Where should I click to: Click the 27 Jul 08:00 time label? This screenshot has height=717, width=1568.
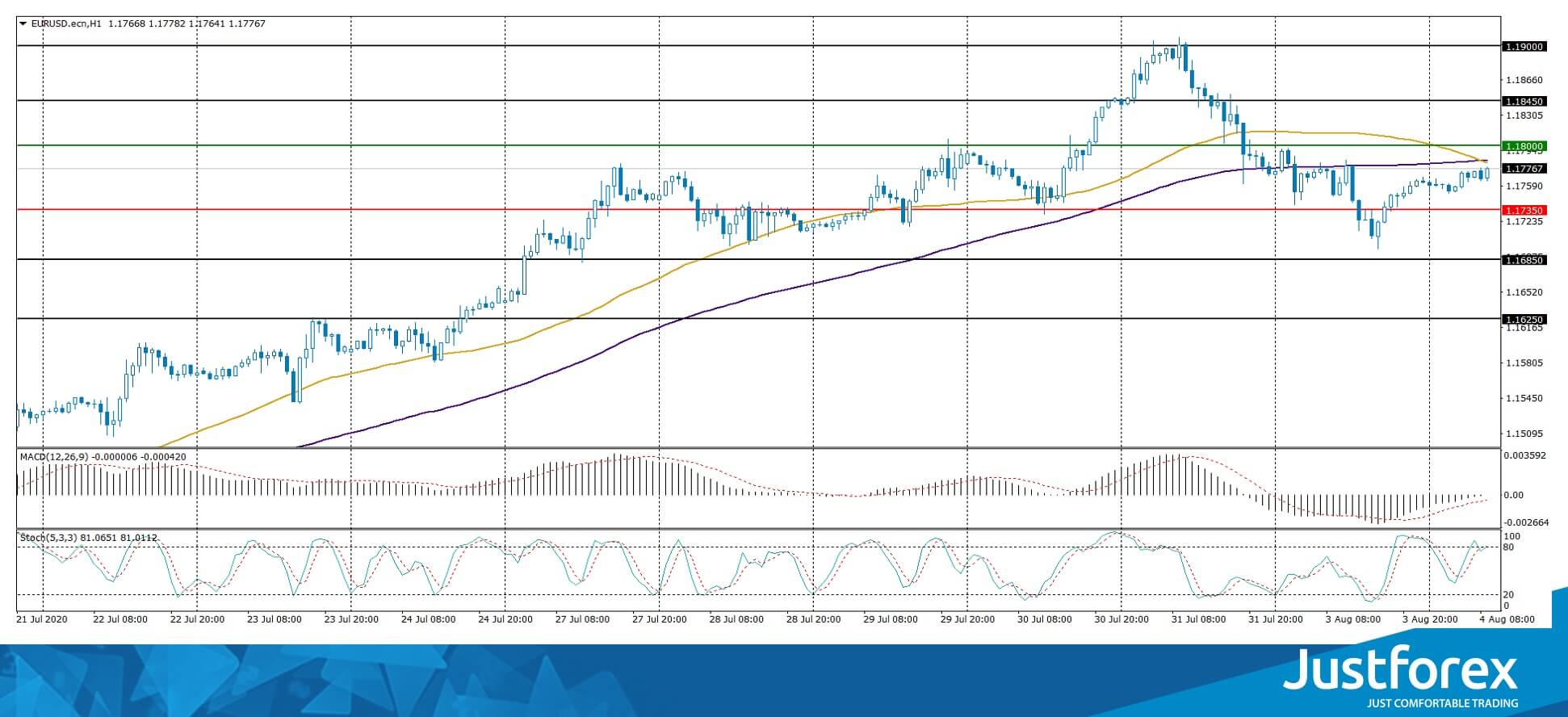pos(583,619)
